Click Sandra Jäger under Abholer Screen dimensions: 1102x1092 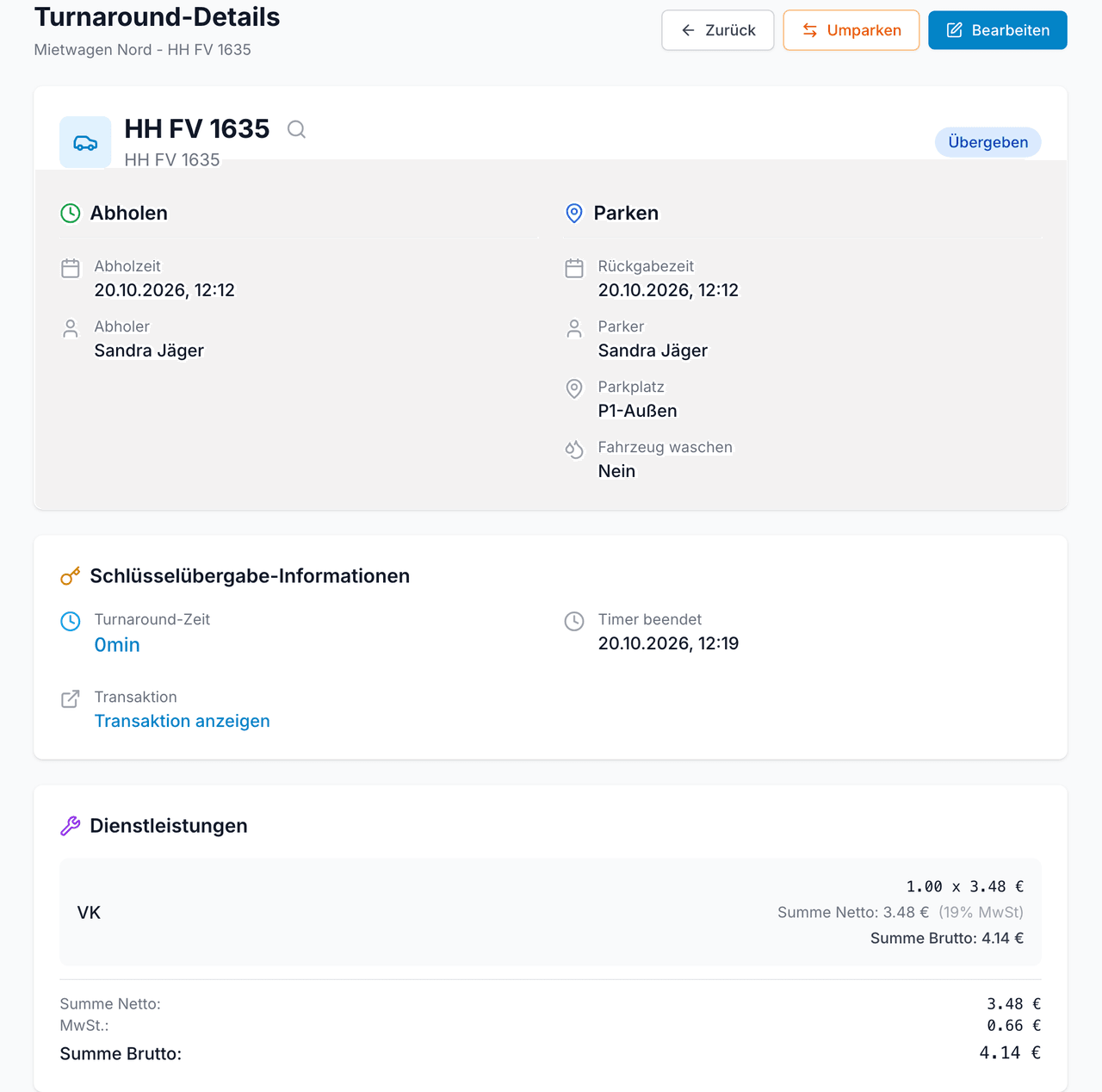tap(149, 351)
